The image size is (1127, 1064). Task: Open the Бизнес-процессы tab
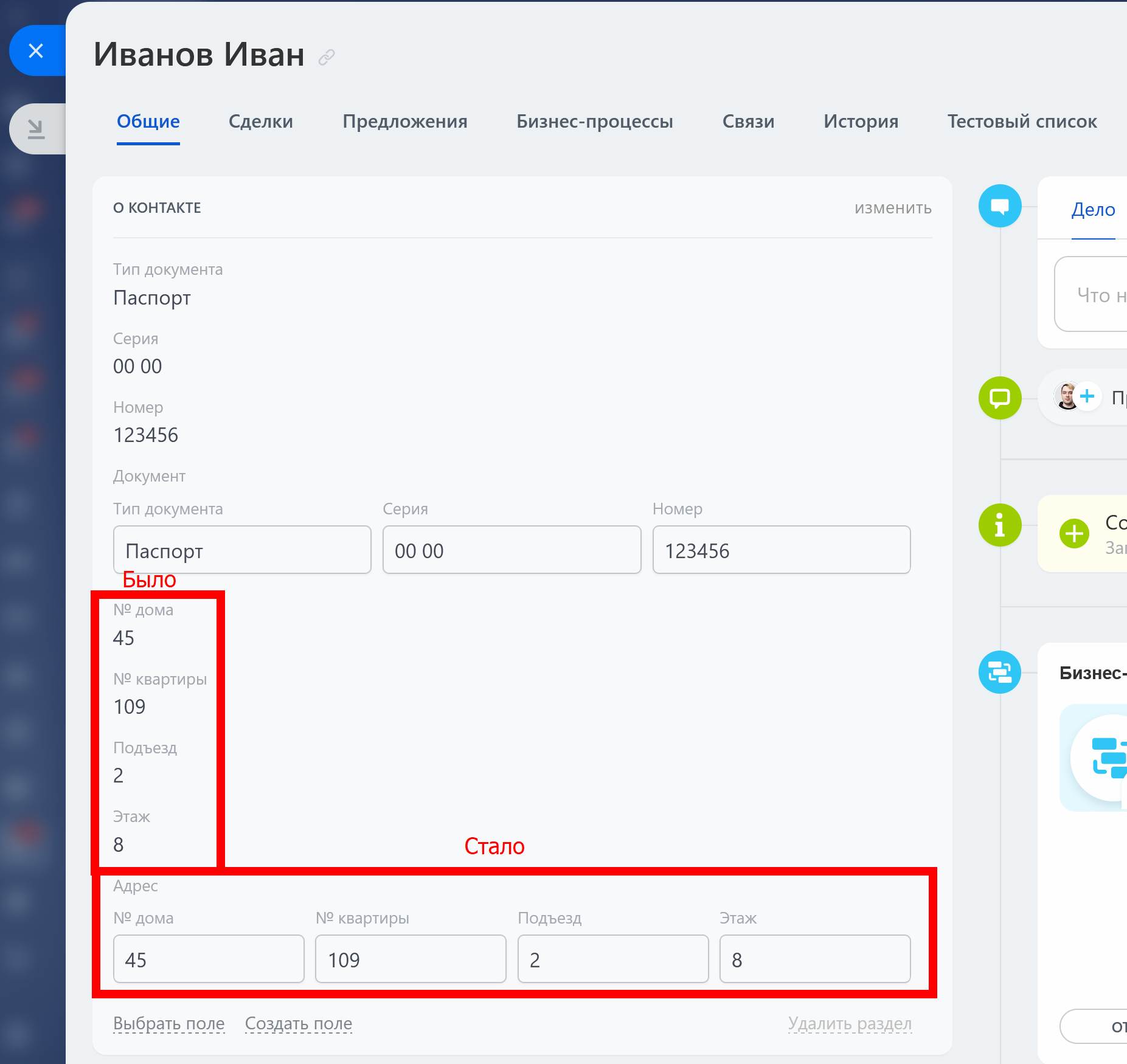(x=594, y=122)
